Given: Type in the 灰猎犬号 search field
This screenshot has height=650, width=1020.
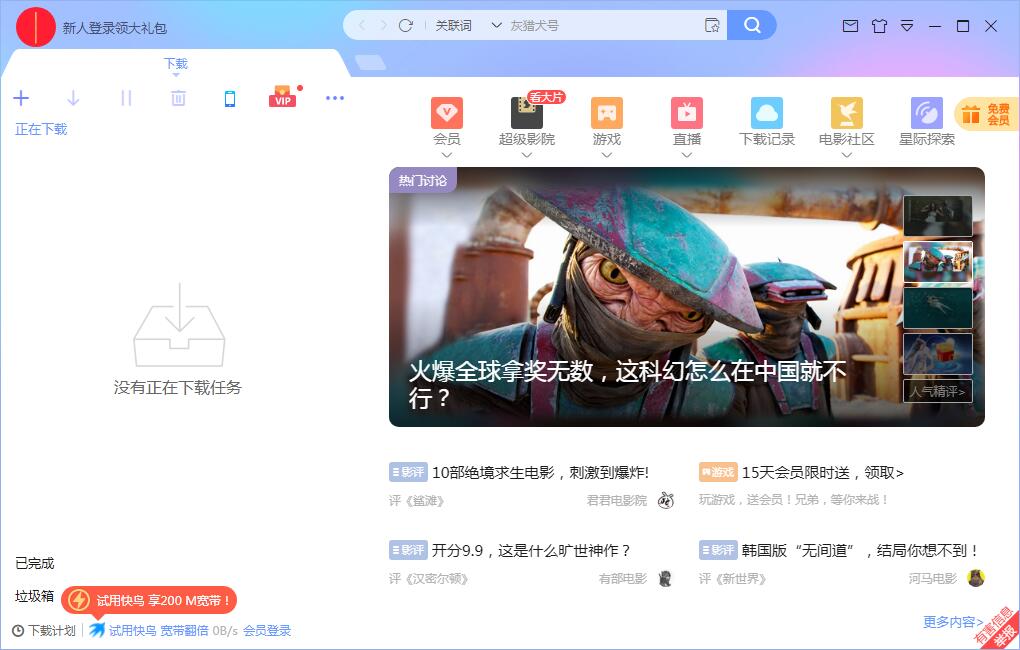Looking at the screenshot, I should [600, 25].
